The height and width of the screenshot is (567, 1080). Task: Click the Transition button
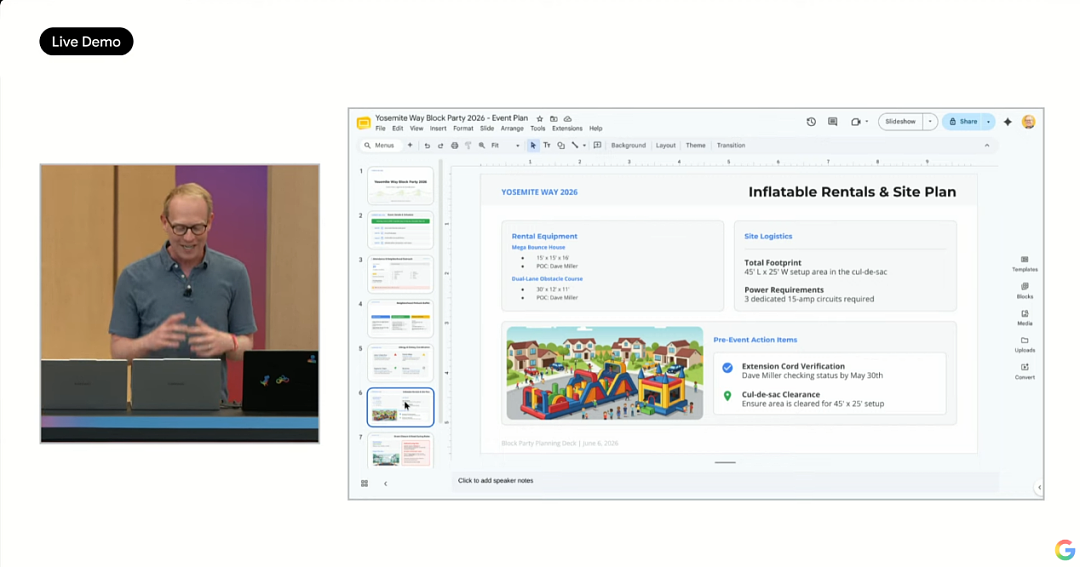731,145
